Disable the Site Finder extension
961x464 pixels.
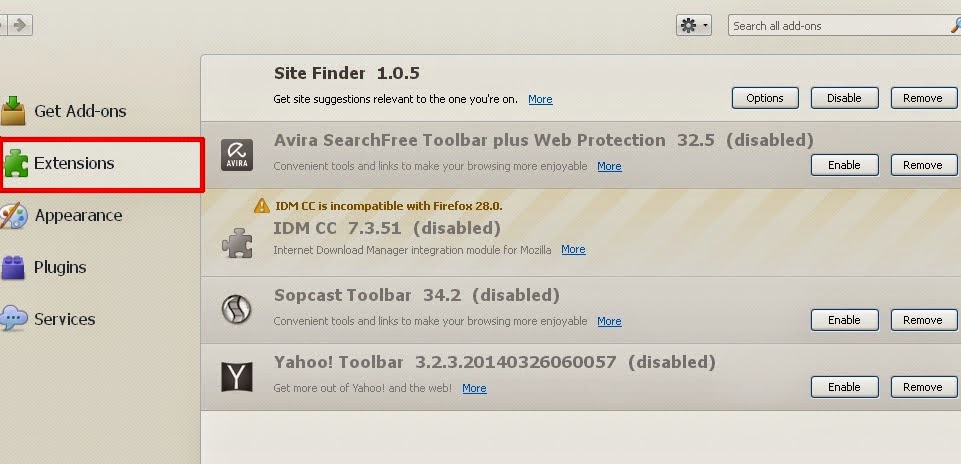pyautogui.click(x=844, y=98)
